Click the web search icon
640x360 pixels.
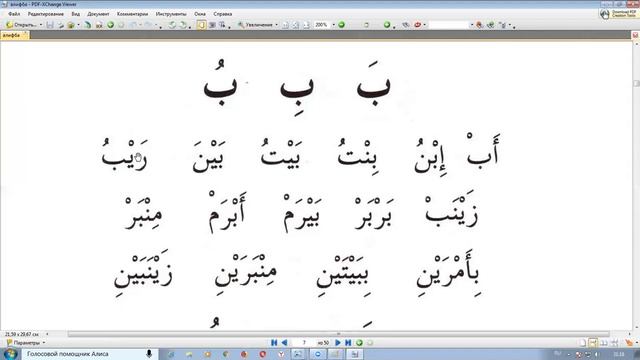click(x=491, y=25)
